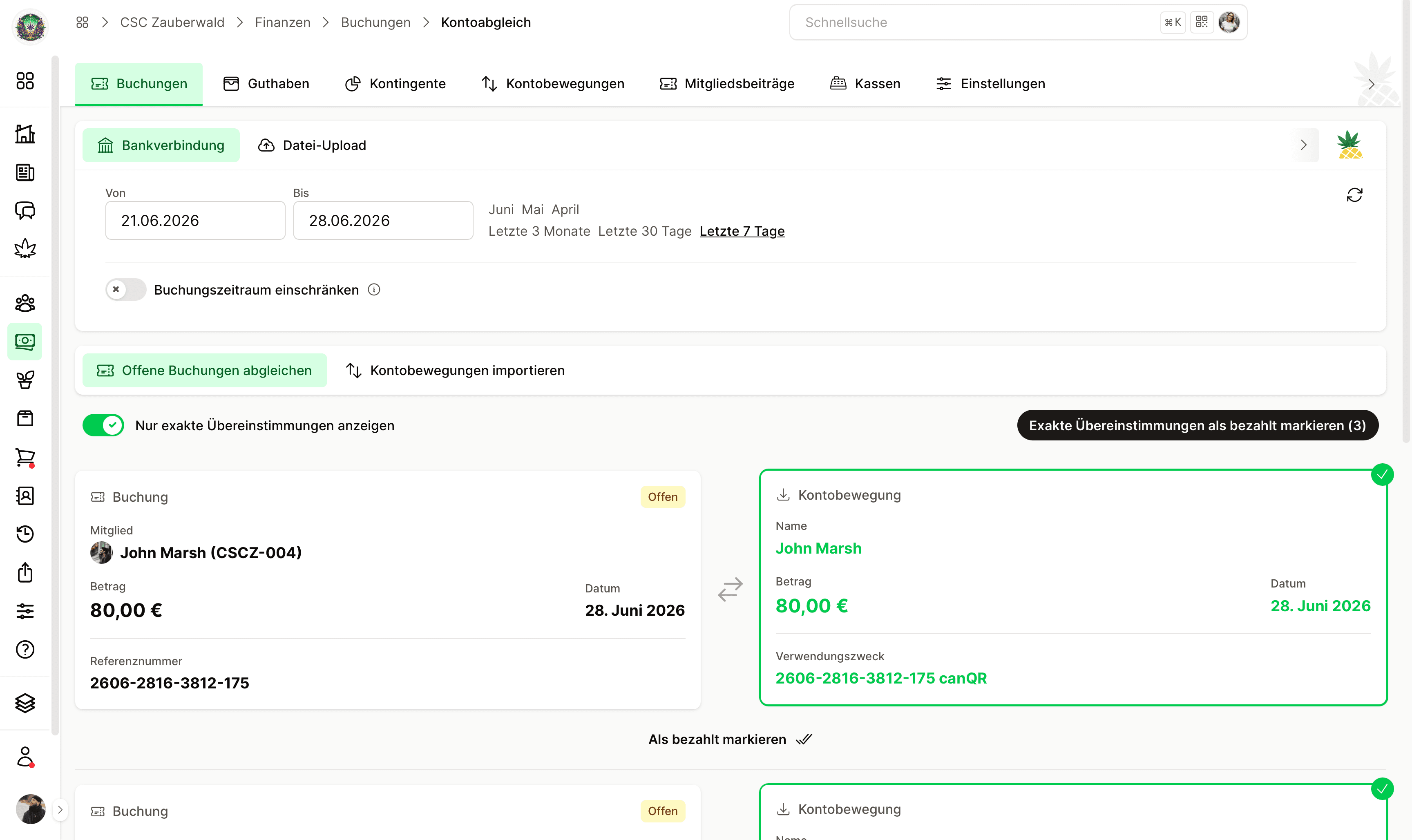The width and height of the screenshot is (1412, 840).
Task: Choose Letzte 3 Monate range
Action: click(539, 231)
